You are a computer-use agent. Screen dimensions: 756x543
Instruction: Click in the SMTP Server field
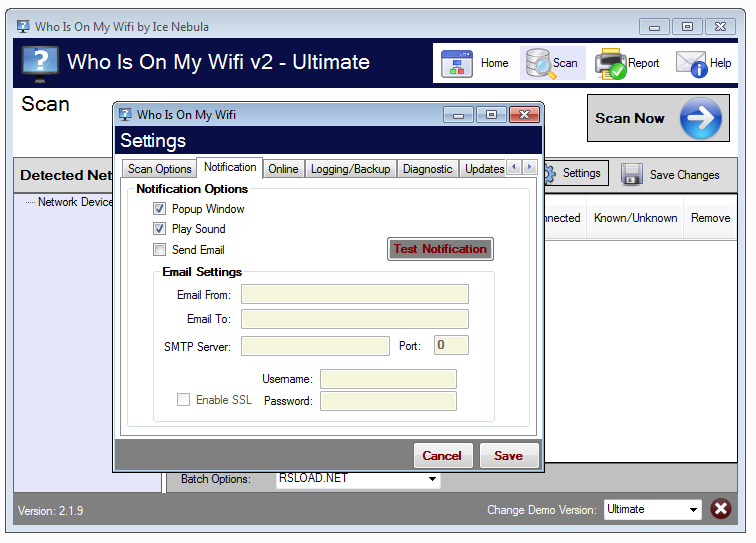(x=315, y=346)
